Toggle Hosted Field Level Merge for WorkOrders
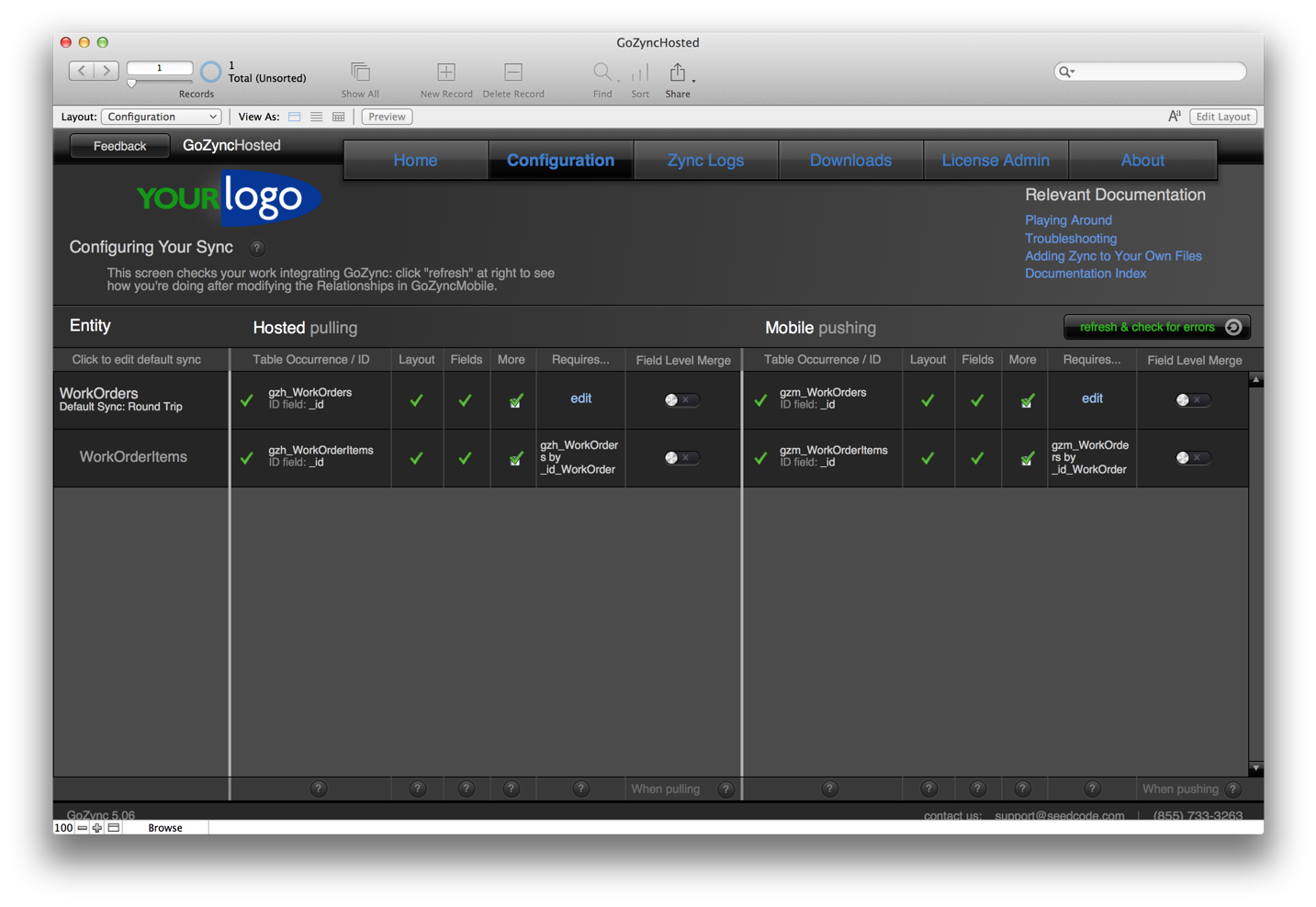 [681, 400]
